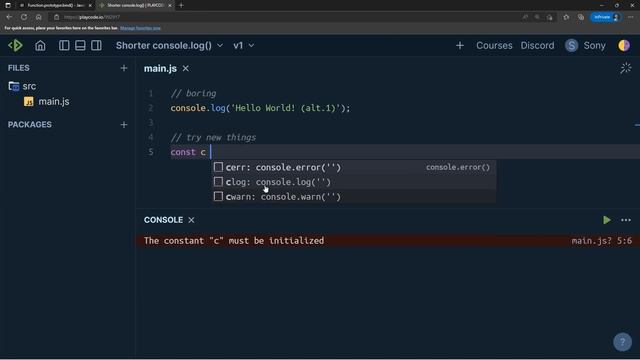This screenshot has height=360, width=640.
Task: Open a new browser tab
Action: click(x=181, y=5)
